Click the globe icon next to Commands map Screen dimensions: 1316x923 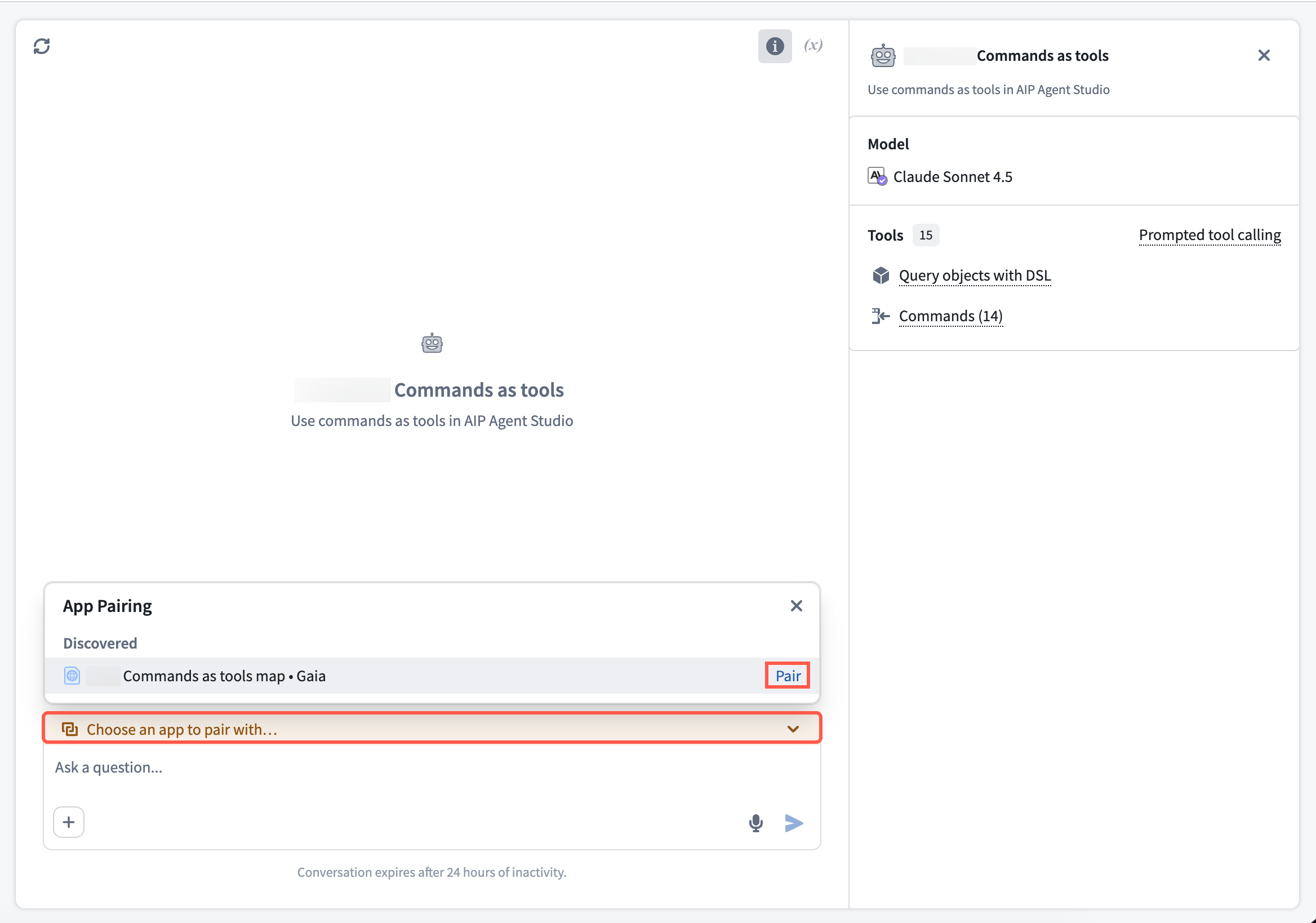(72, 676)
